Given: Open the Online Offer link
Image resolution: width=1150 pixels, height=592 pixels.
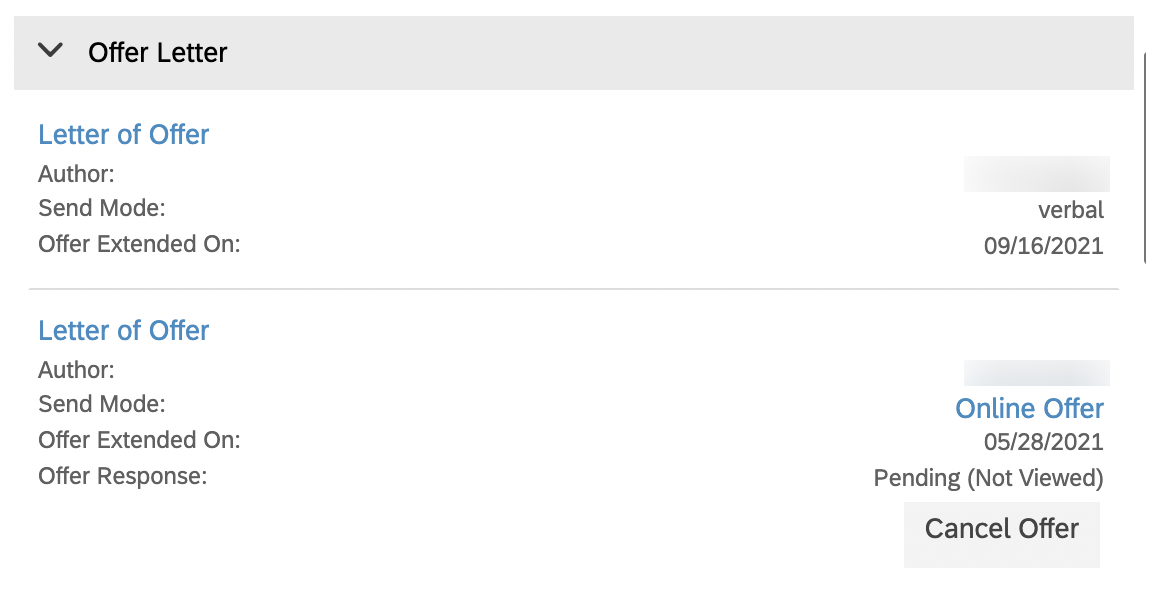Looking at the screenshot, I should [1029, 408].
